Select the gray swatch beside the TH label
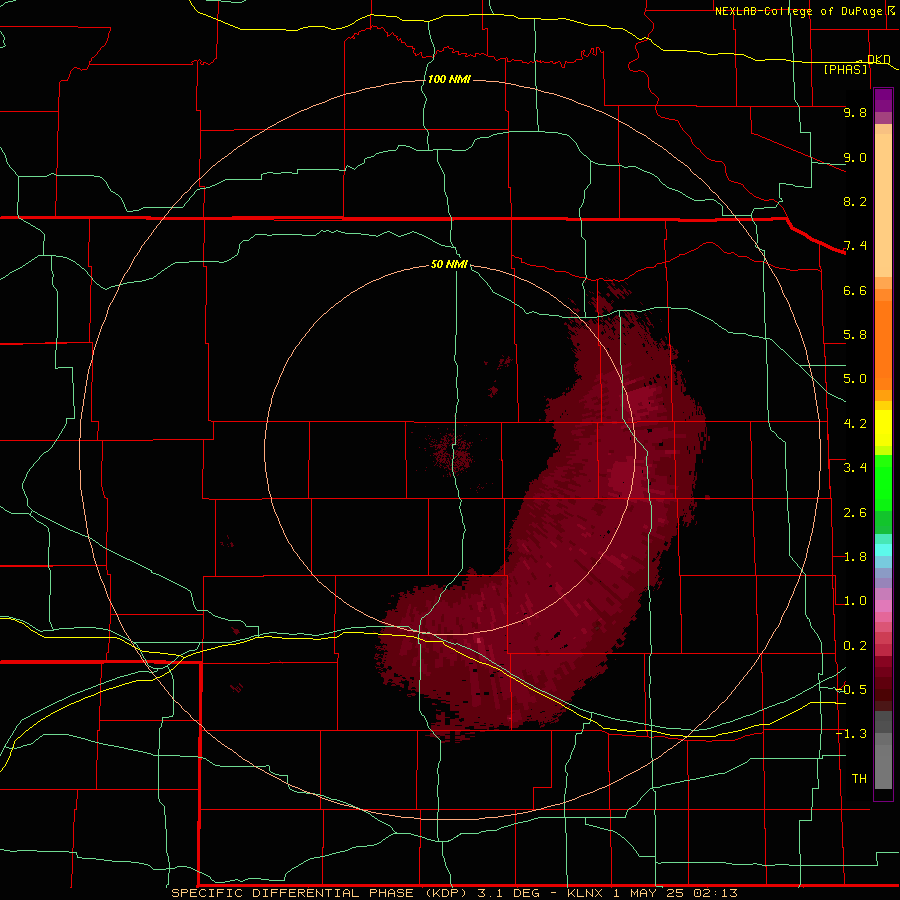The image size is (900, 900). tap(883, 767)
